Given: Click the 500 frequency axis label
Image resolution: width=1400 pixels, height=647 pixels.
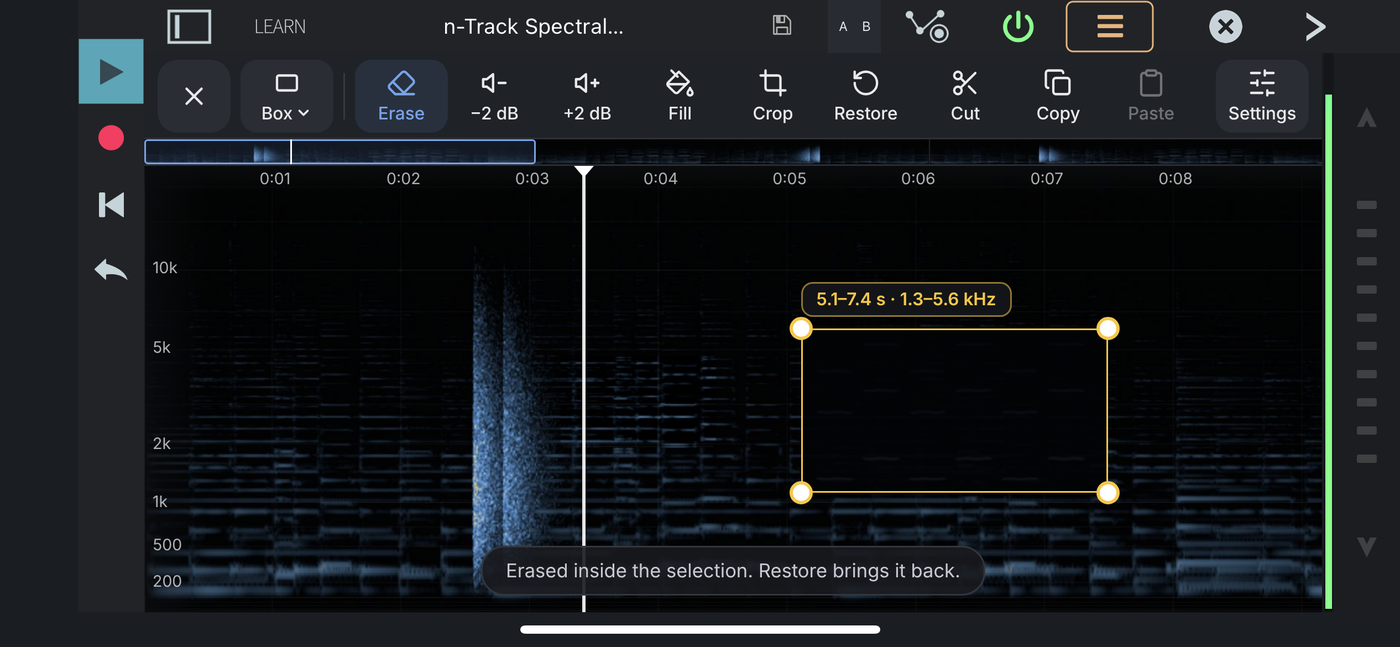Looking at the screenshot, I should click(167, 545).
